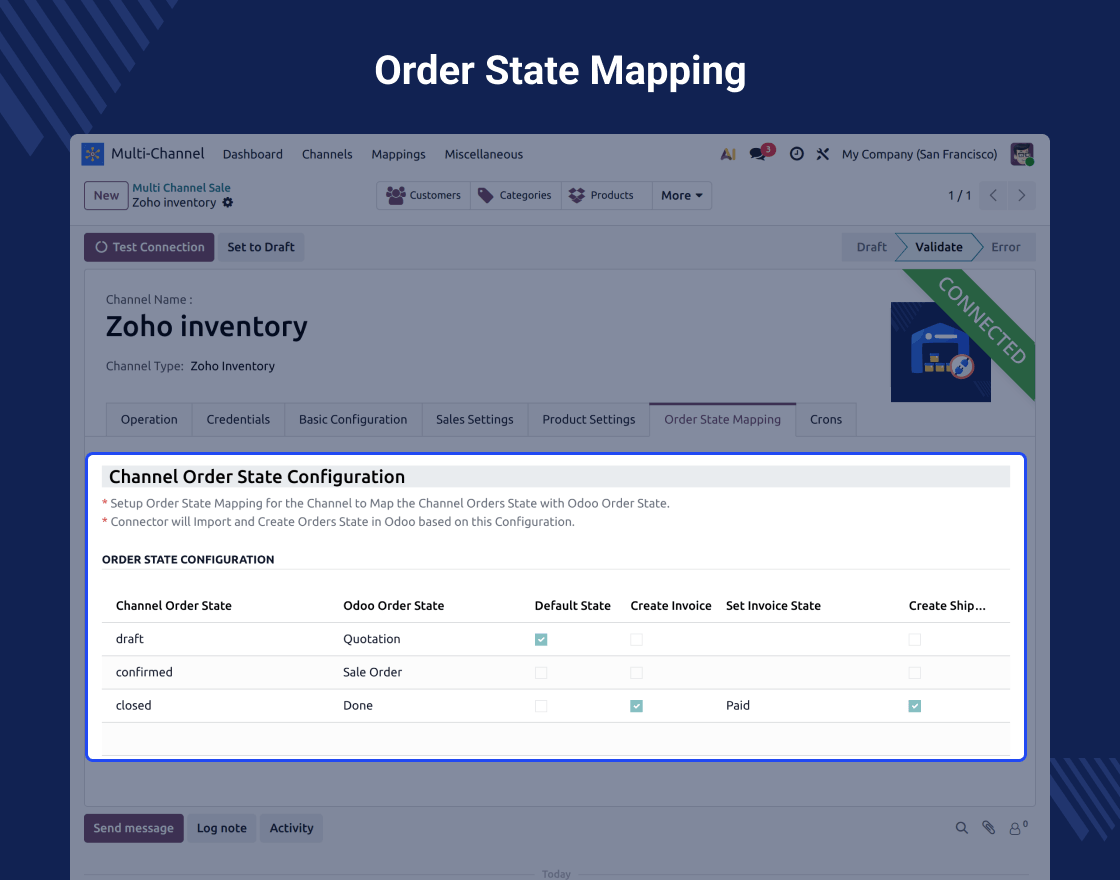Sort by Set Invoice State column header
The height and width of the screenshot is (880, 1120).
click(x=773, y=606)
